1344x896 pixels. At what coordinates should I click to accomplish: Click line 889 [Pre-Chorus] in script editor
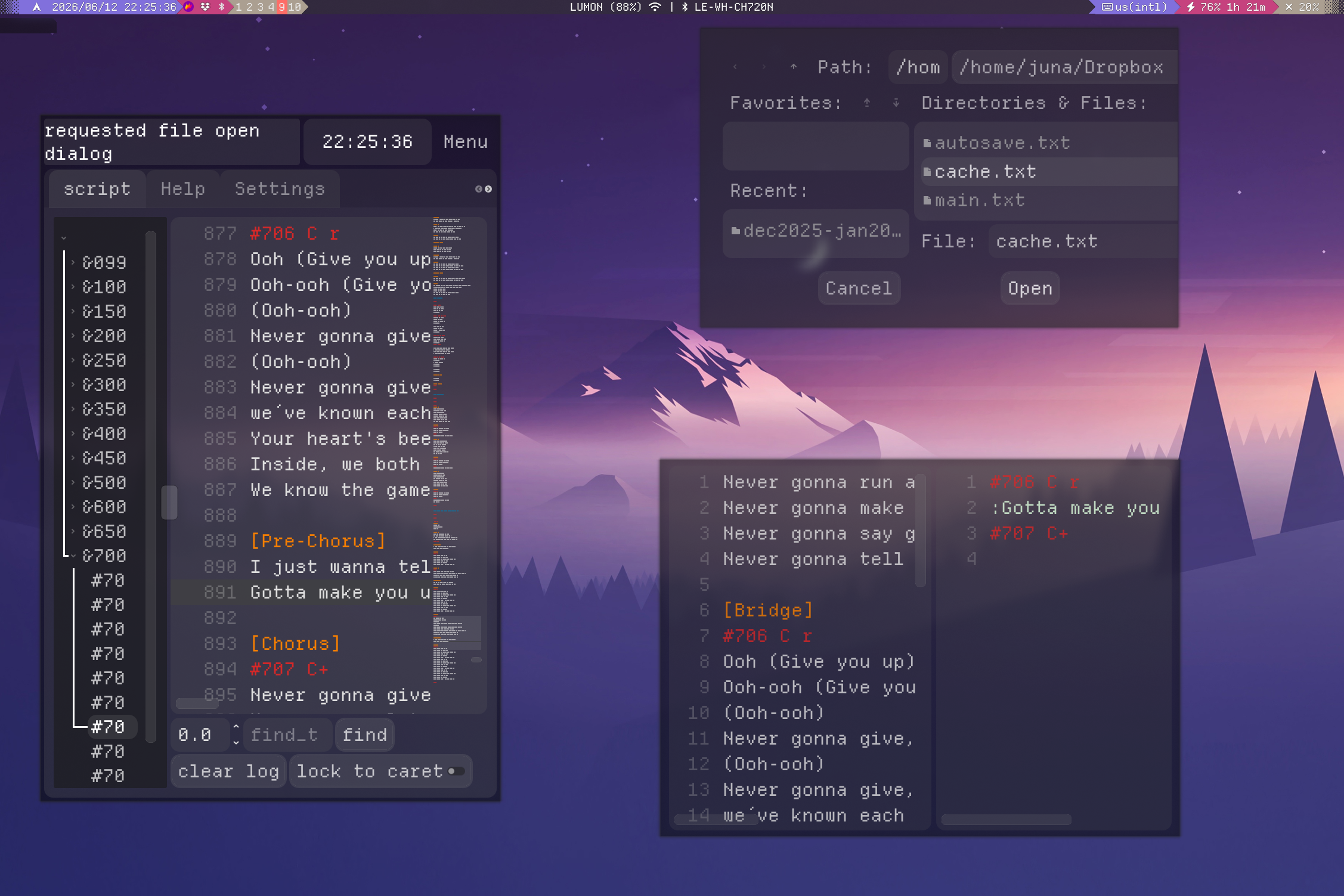click(318, 541)
